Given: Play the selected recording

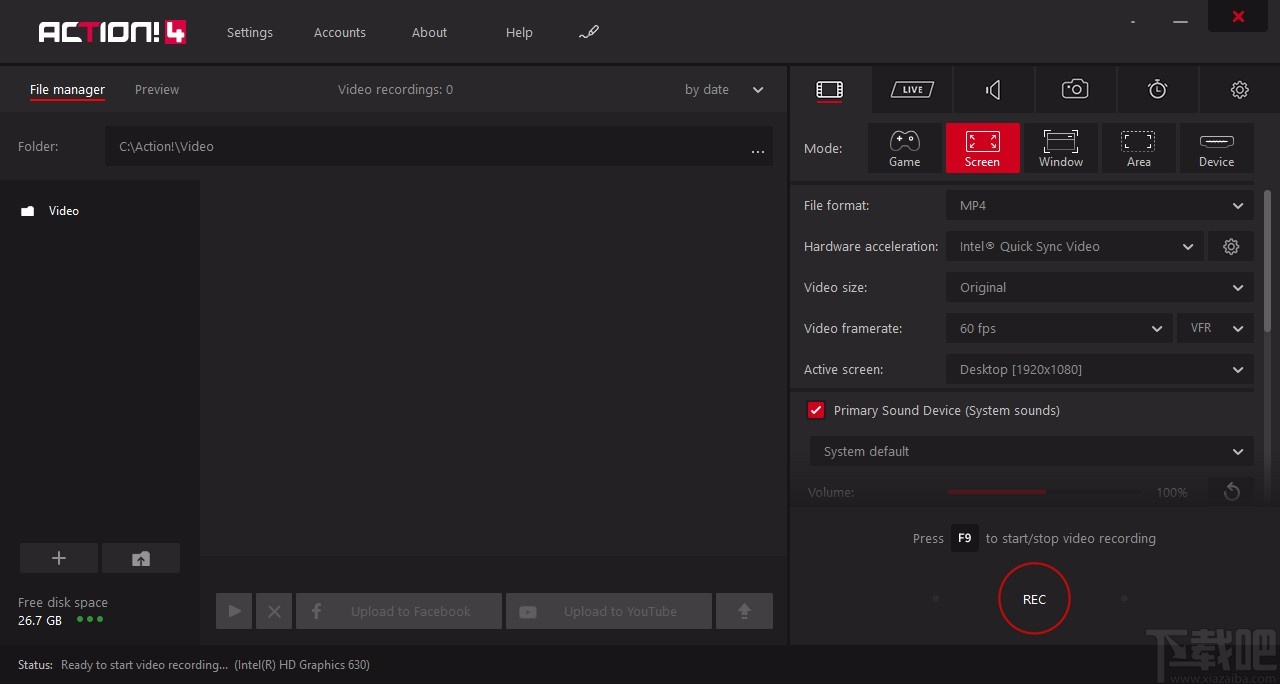Looking at the screenshot, I should (x=234, y=611).
